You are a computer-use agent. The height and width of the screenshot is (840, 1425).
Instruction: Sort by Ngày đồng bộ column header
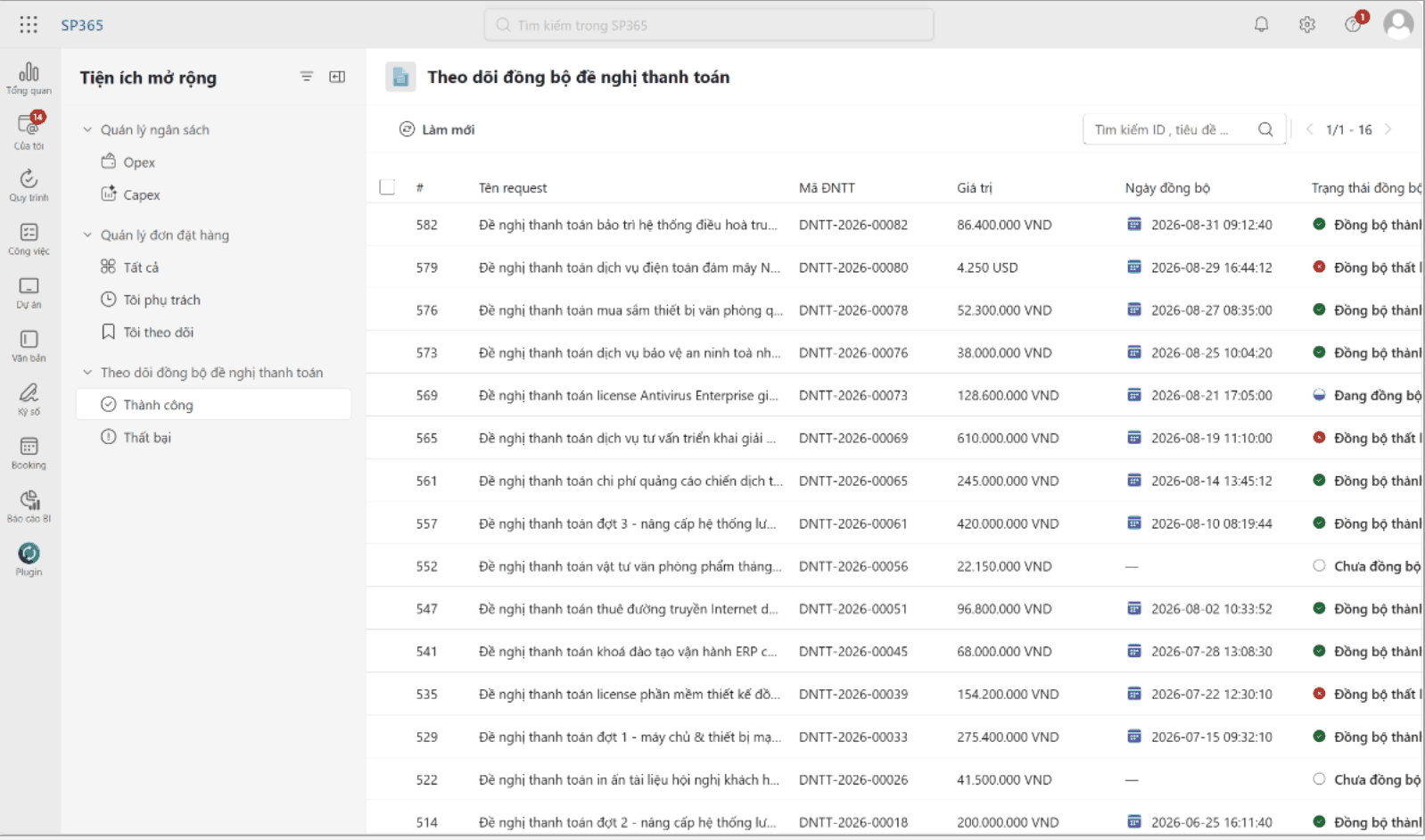[1167, 187]
